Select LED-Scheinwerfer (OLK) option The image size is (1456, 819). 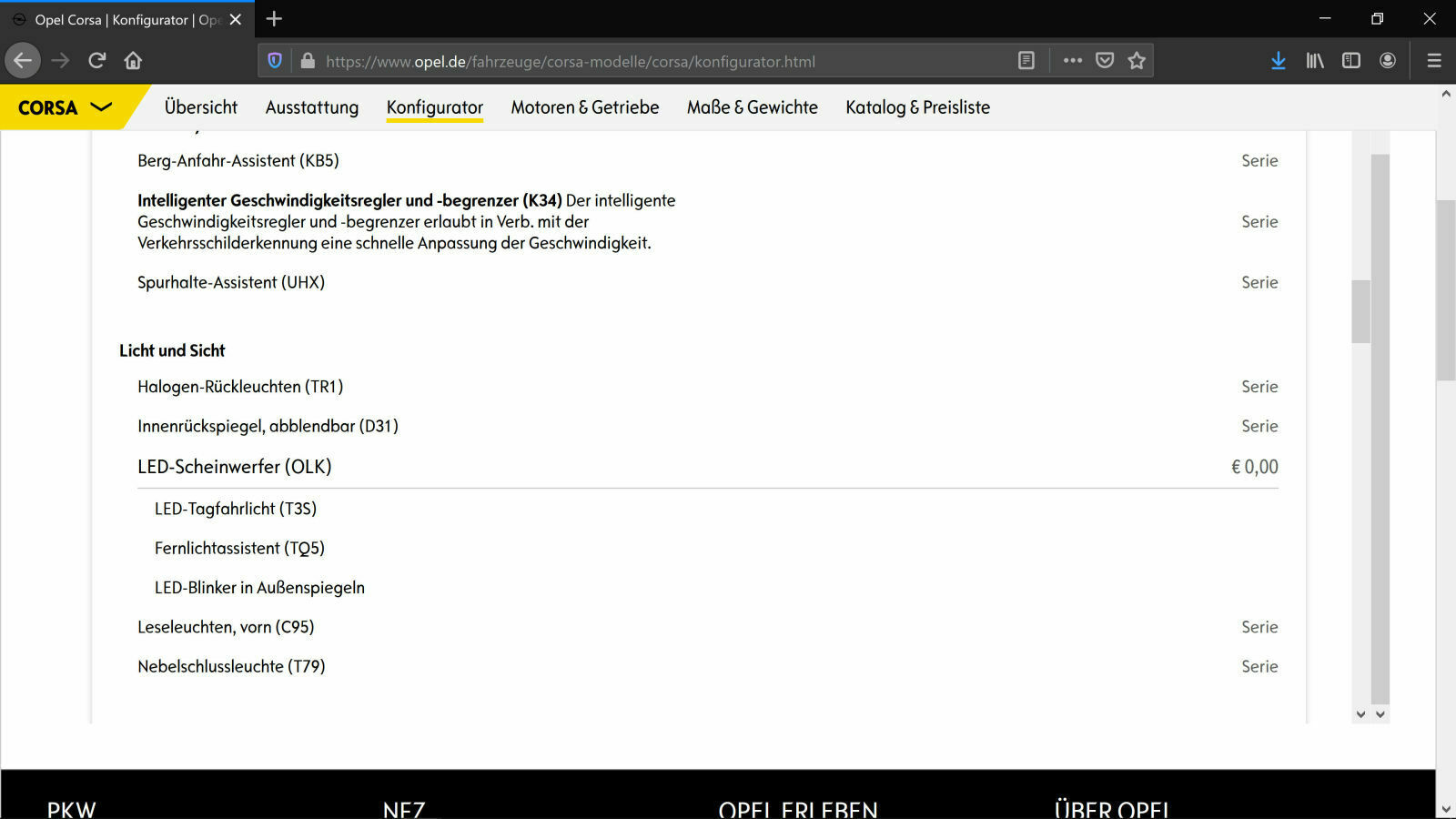click(x=234, y=466)
